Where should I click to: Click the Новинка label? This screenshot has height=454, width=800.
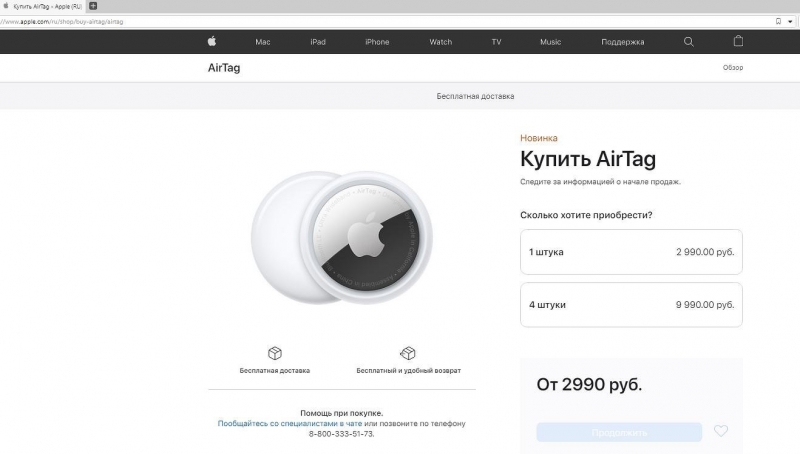pos(539,138)
